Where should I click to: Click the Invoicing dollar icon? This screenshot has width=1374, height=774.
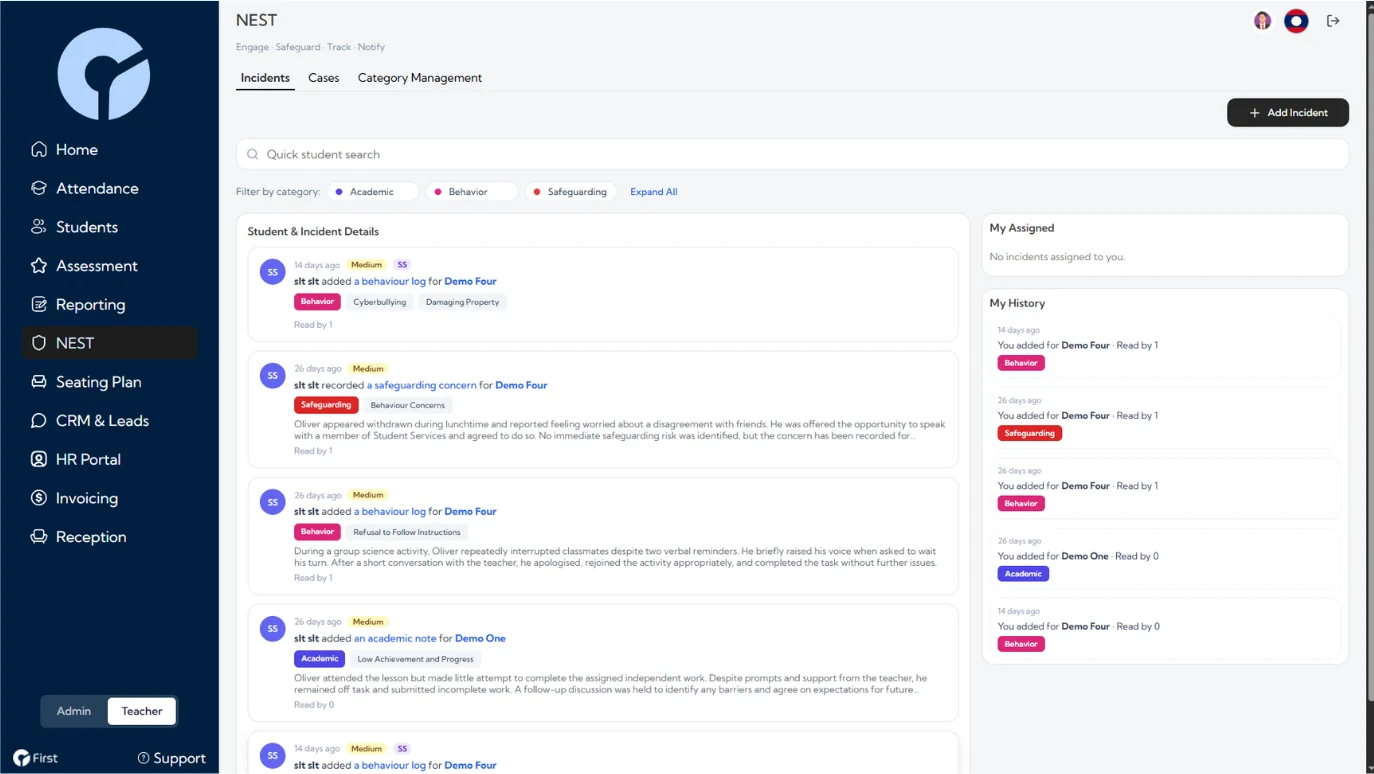click(x=39, y=498)
